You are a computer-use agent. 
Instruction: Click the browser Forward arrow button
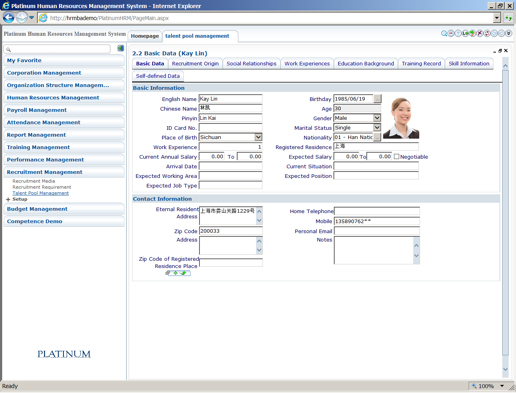pos(22,18)
